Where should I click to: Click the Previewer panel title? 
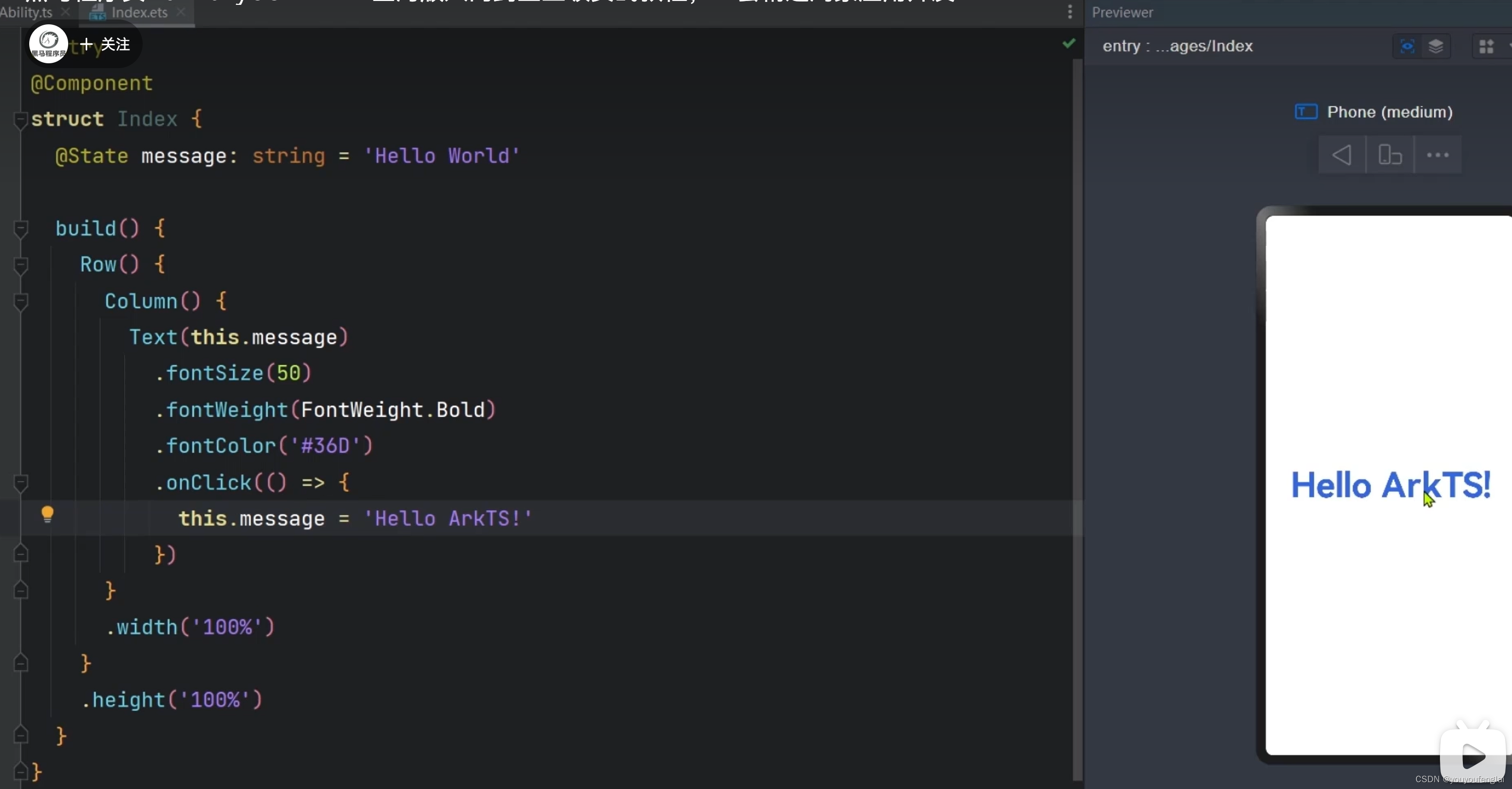click(1122, 12)
